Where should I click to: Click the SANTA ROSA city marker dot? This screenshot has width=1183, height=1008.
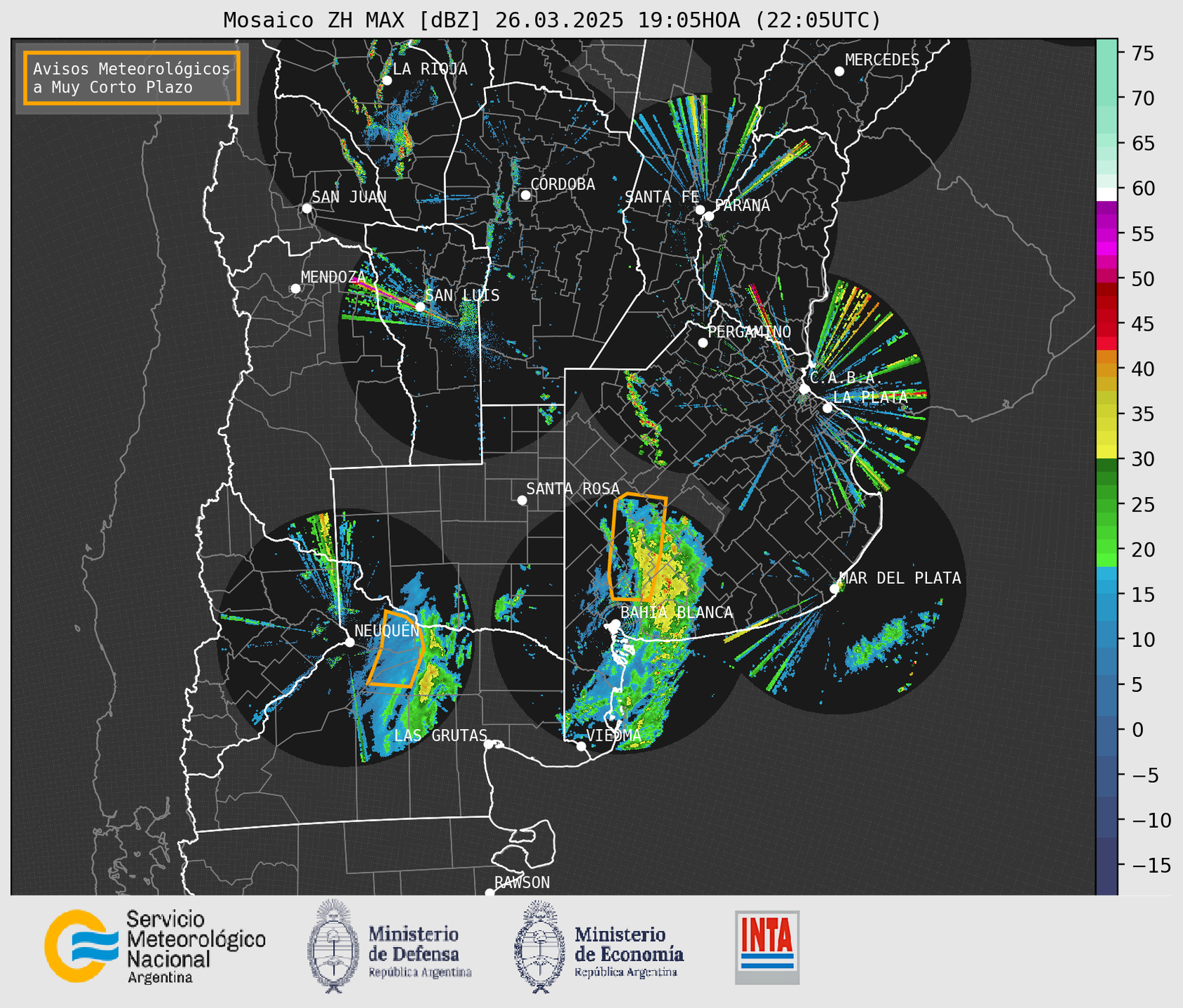pos(522,500)
